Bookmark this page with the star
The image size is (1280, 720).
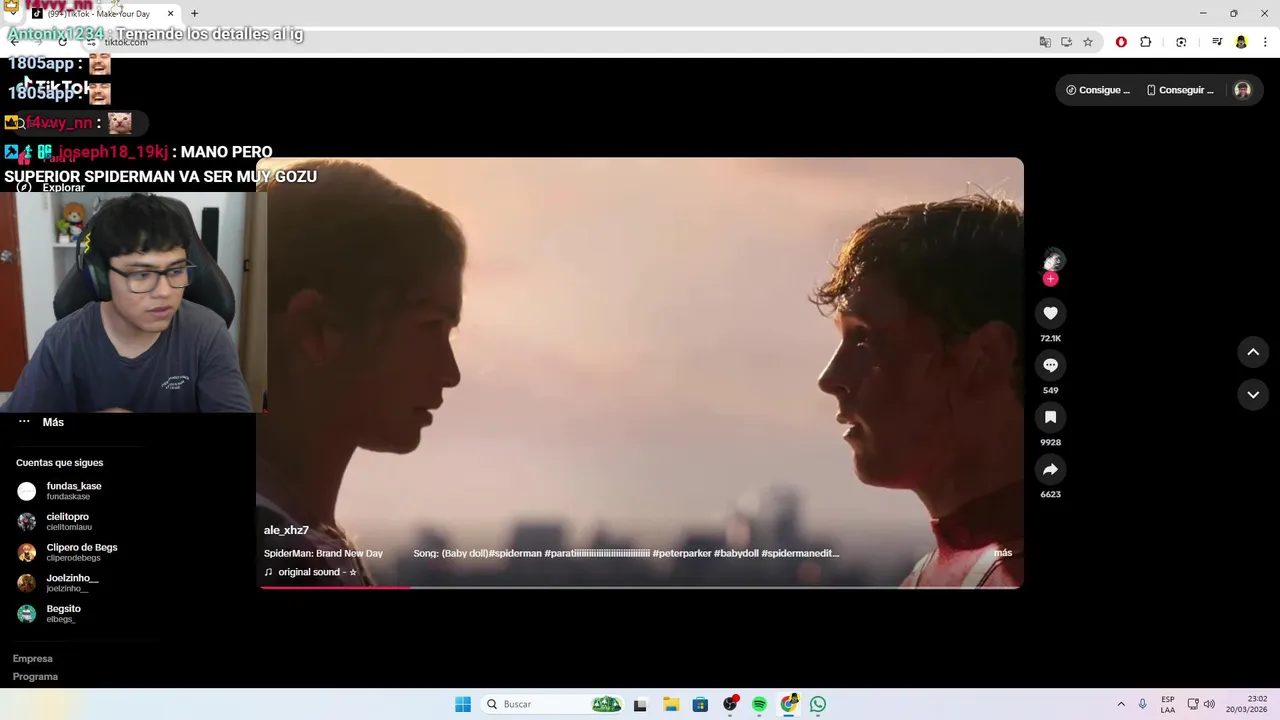1088,42
